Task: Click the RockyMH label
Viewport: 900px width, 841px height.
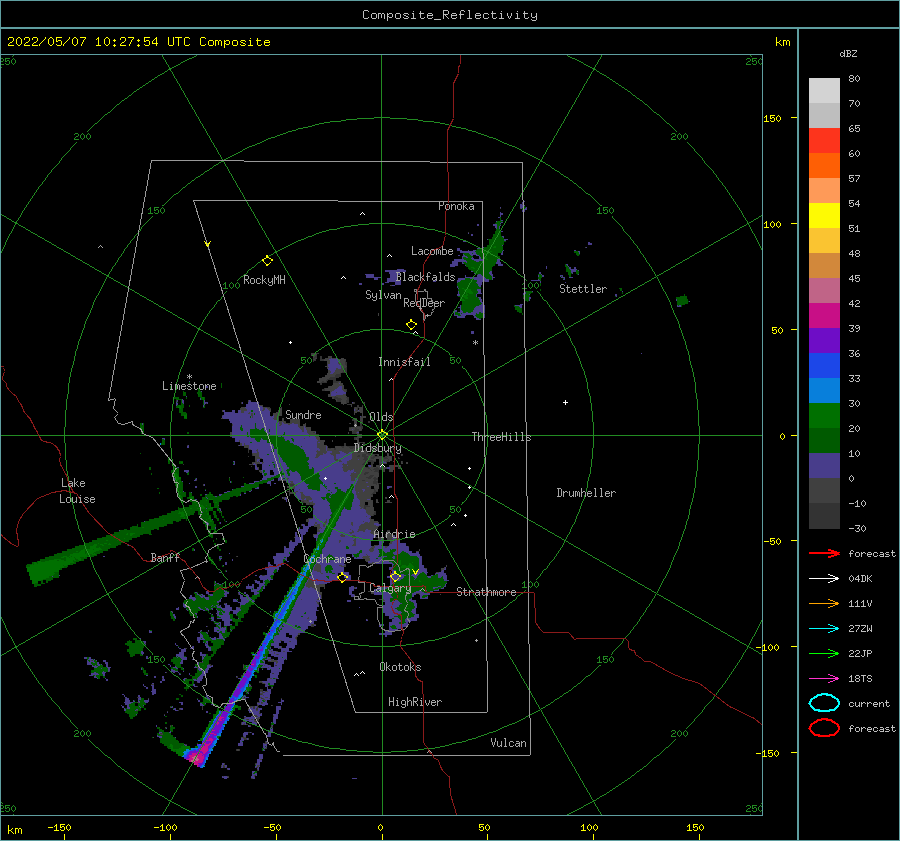Action: [264, 280]
